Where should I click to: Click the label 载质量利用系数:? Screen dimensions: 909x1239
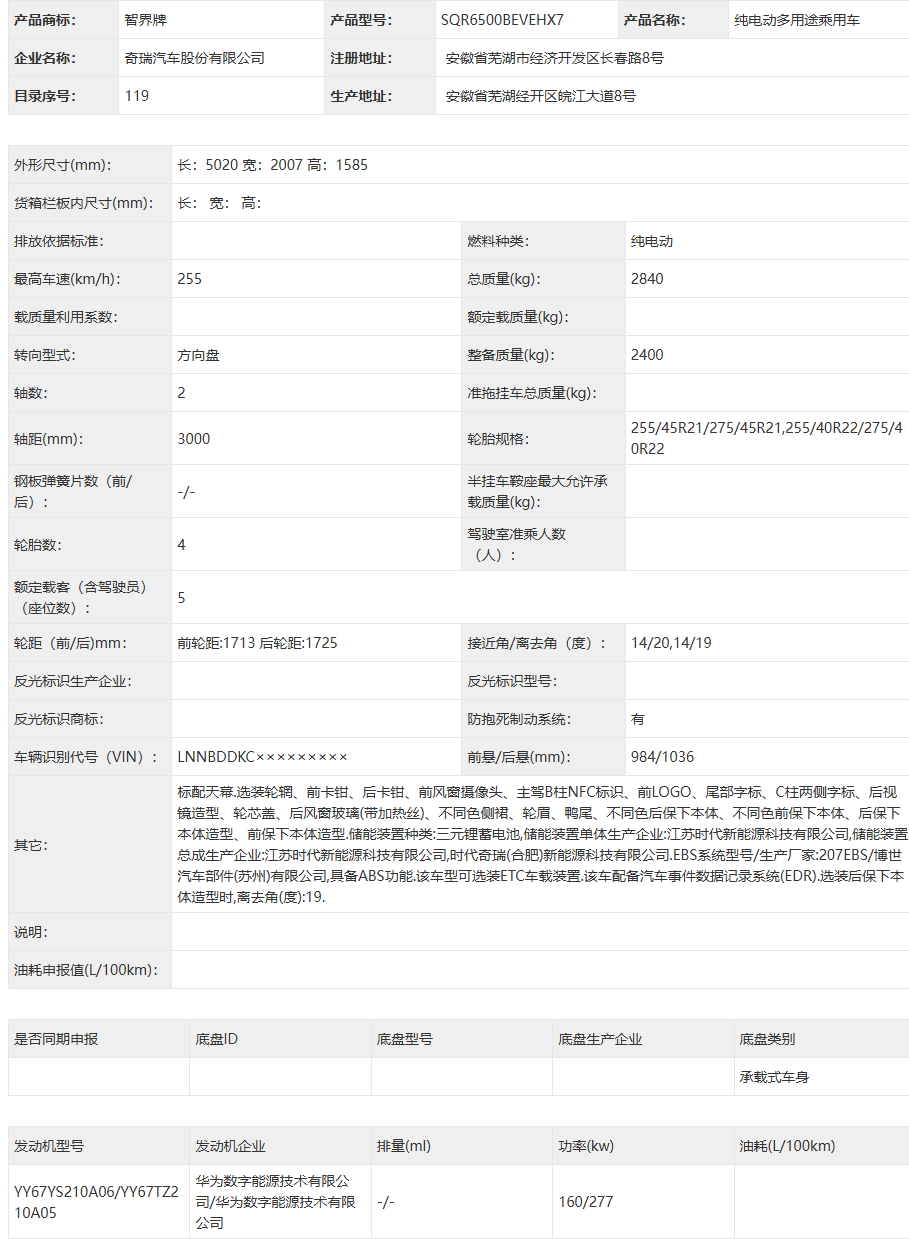click(x=66, y=317)
